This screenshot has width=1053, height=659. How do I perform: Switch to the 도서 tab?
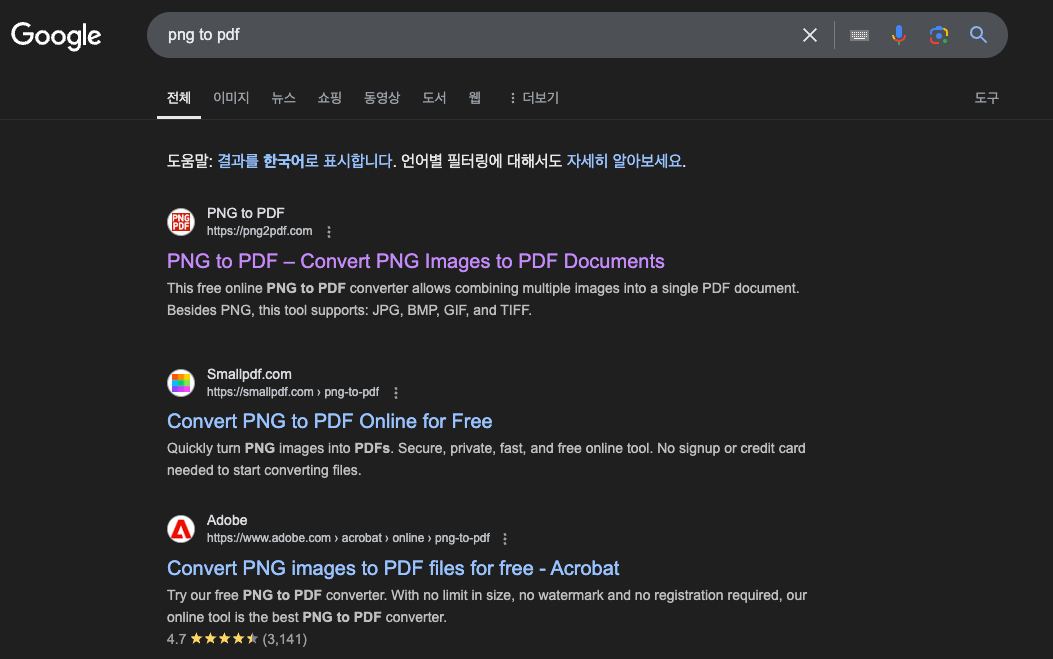[x=434, y=98]
